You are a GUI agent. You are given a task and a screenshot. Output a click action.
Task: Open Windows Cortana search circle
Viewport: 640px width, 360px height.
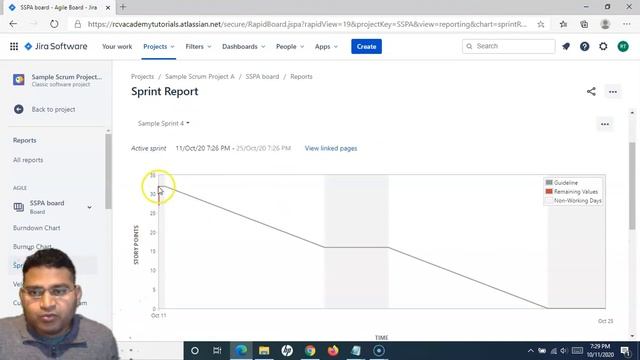click(x=195, y=351)
